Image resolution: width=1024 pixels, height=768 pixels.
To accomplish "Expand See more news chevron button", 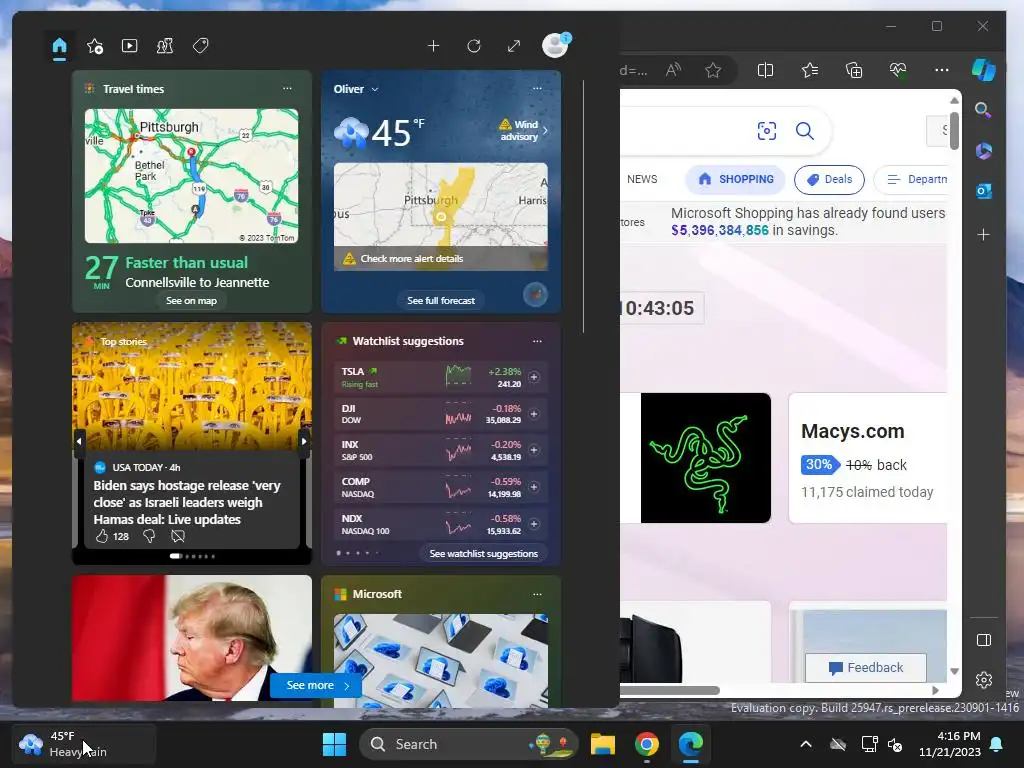I will coord(315,685).
